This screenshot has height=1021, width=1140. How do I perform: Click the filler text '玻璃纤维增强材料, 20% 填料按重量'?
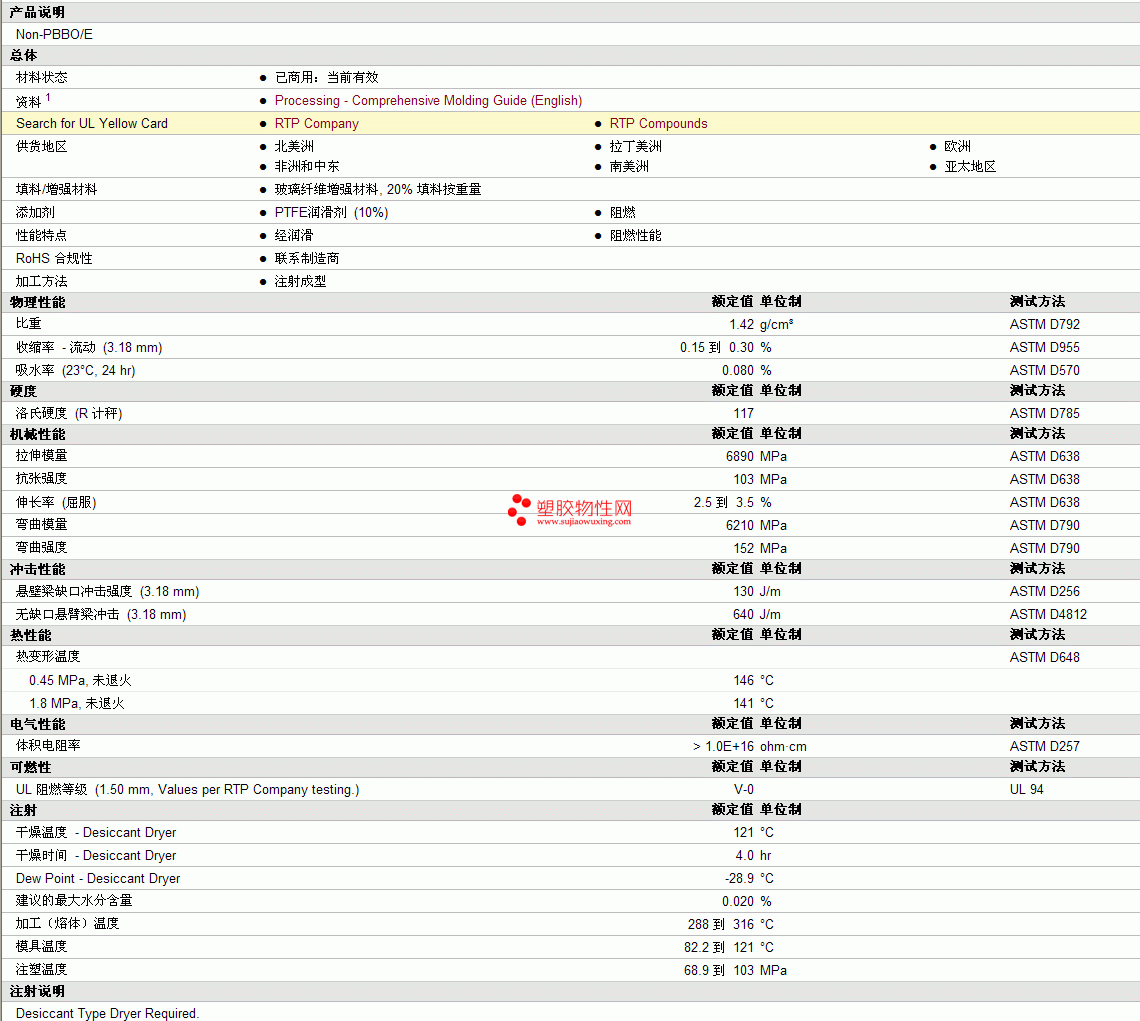pos(378,189)
